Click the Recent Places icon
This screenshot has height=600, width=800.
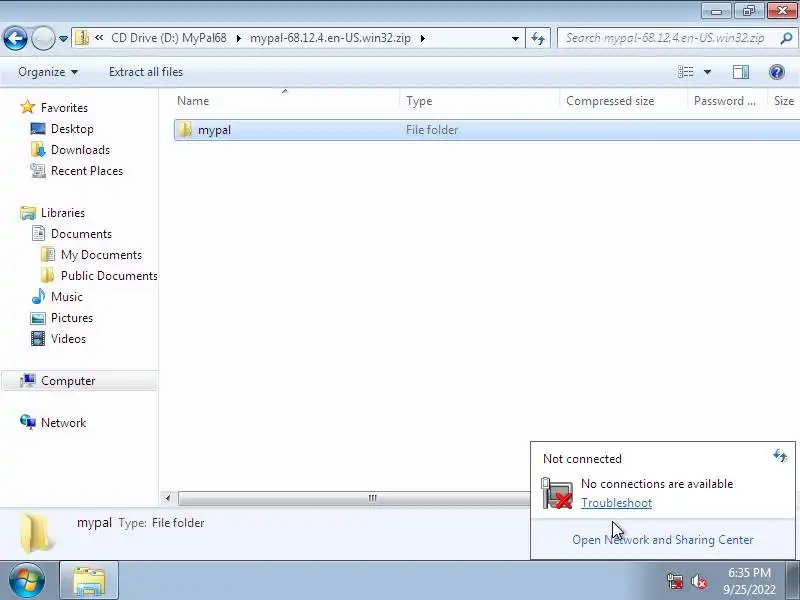[x=38, y=170]
